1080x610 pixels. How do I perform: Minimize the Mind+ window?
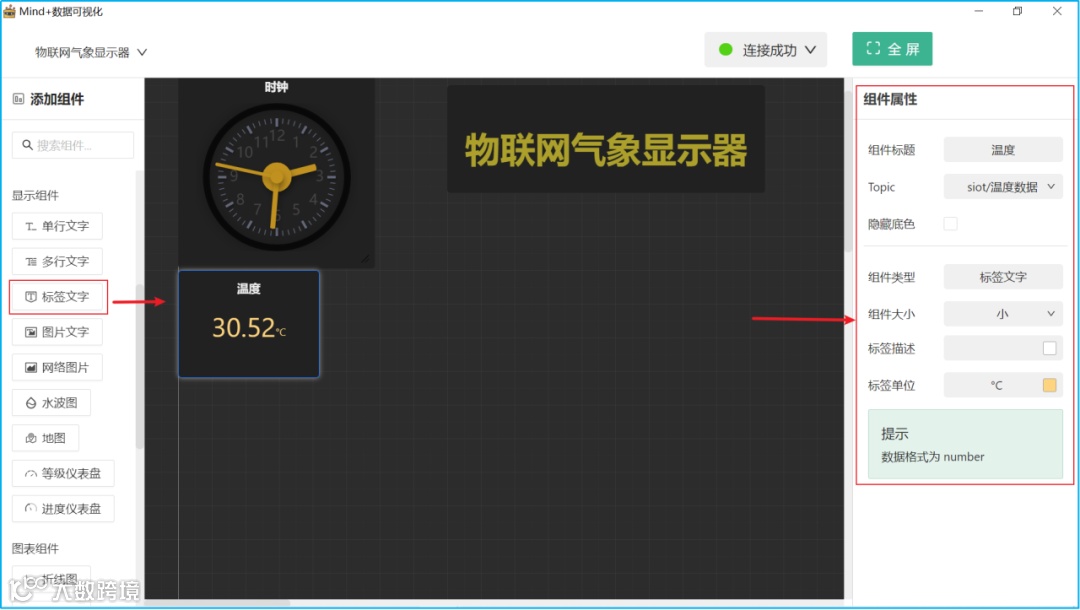[x=979, y=11]
